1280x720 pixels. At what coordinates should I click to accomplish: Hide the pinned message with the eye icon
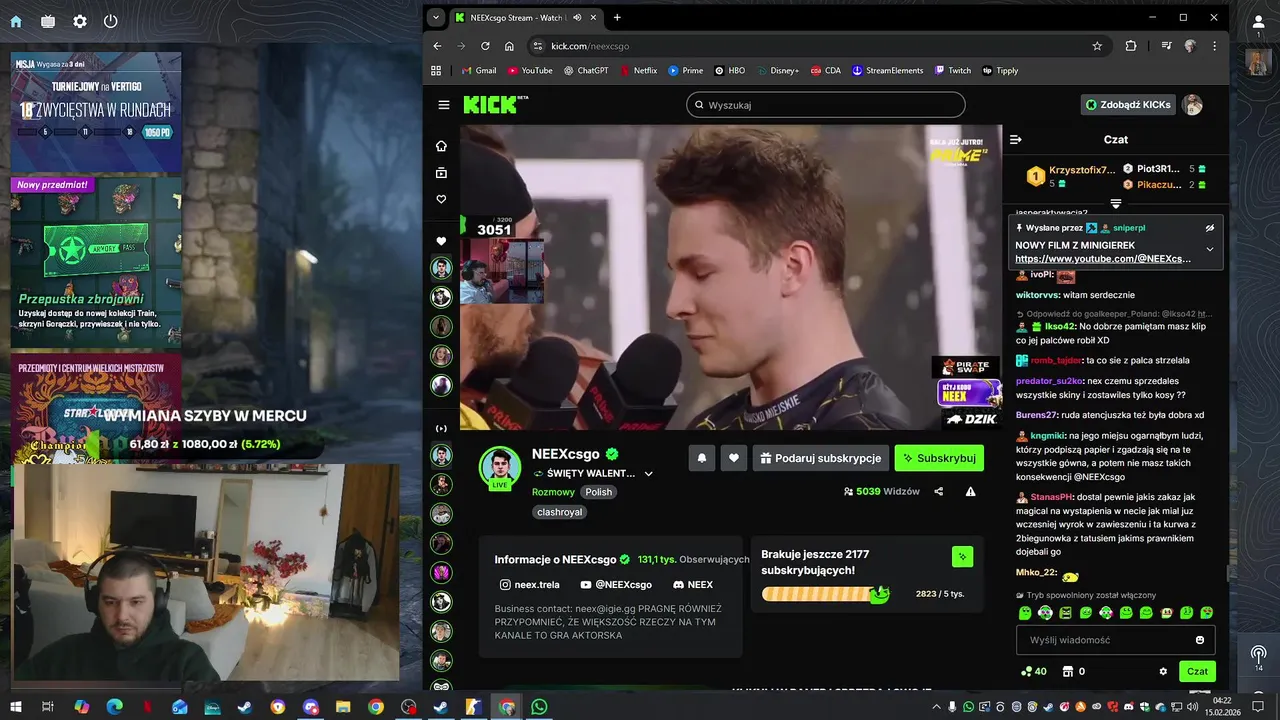click(x=1209, y=228)
